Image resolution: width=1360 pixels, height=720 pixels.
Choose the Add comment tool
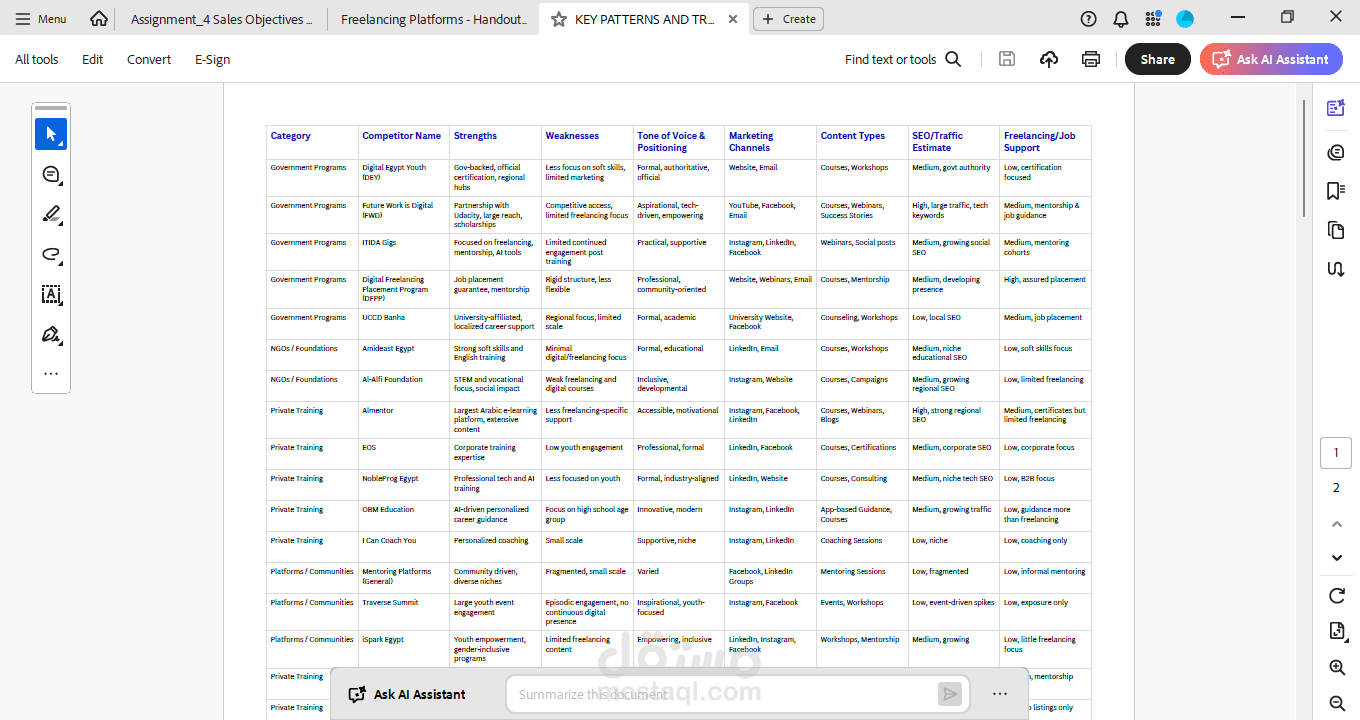pos(51,174)
